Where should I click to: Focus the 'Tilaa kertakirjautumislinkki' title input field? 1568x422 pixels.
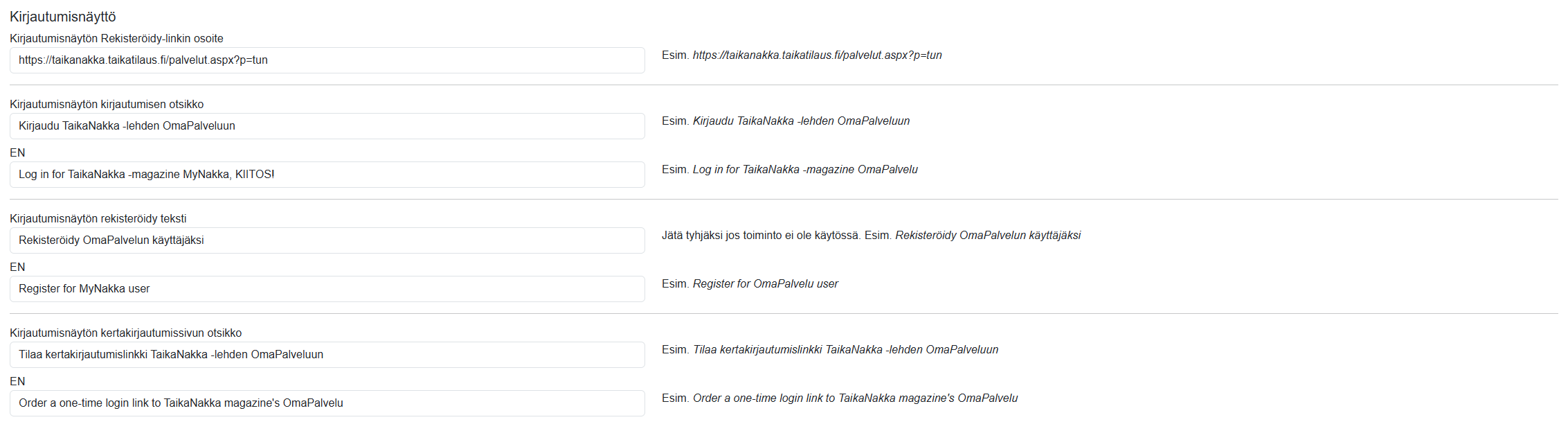point(327,355)
